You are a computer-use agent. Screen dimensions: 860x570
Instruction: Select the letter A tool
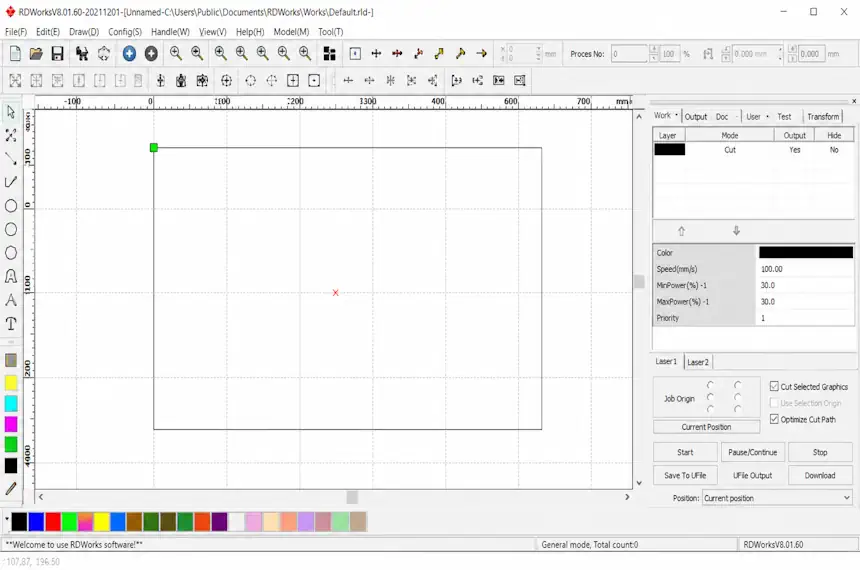point(11,300)
